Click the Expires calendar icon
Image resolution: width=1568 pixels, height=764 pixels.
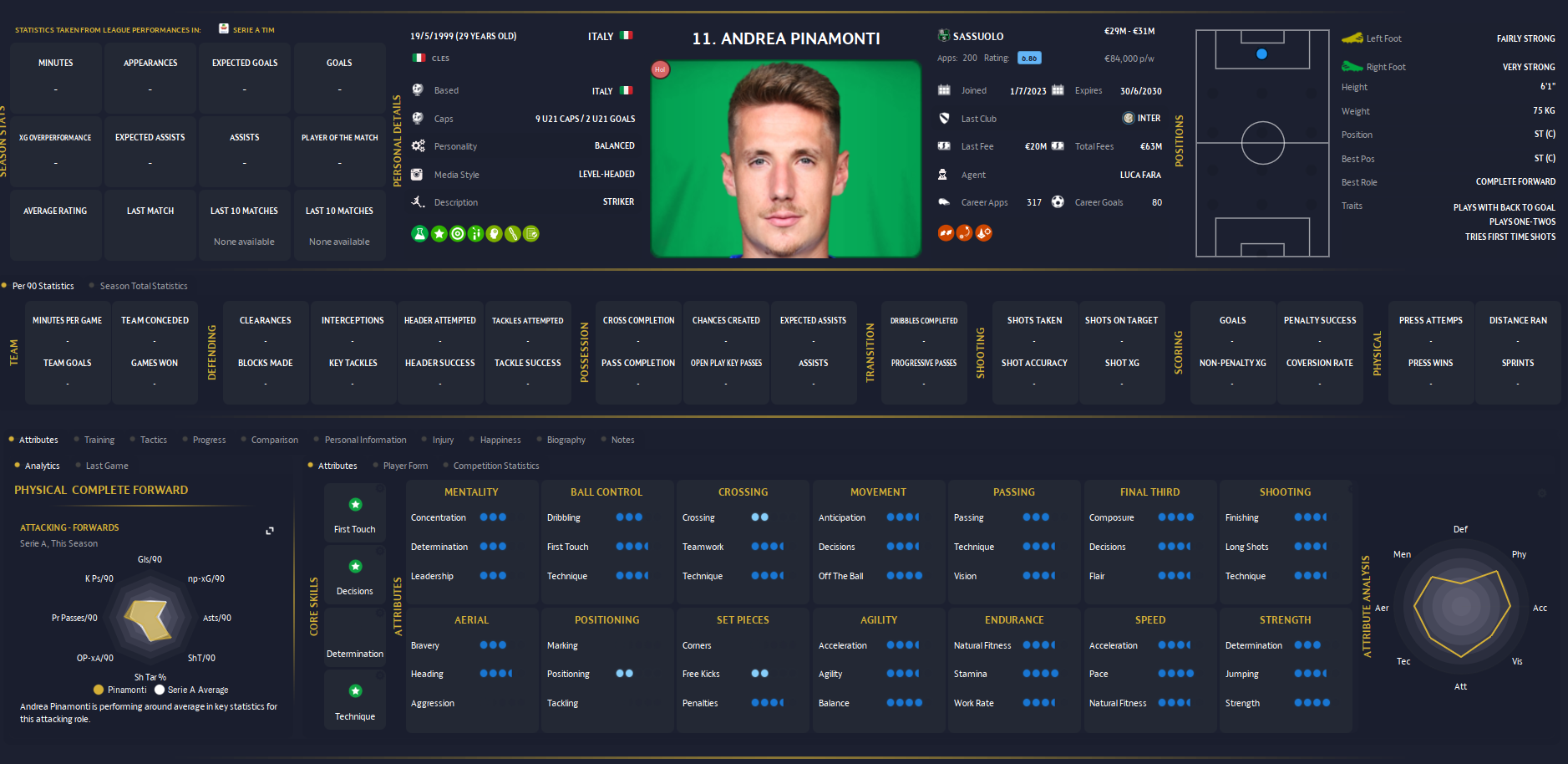tap(1058, 90)
